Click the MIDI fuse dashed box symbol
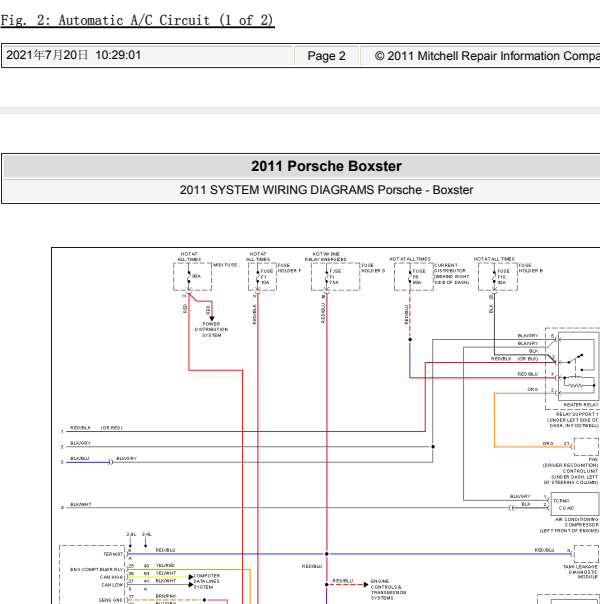Viewport: 600px width, 604px height. (x=192, y=277)
